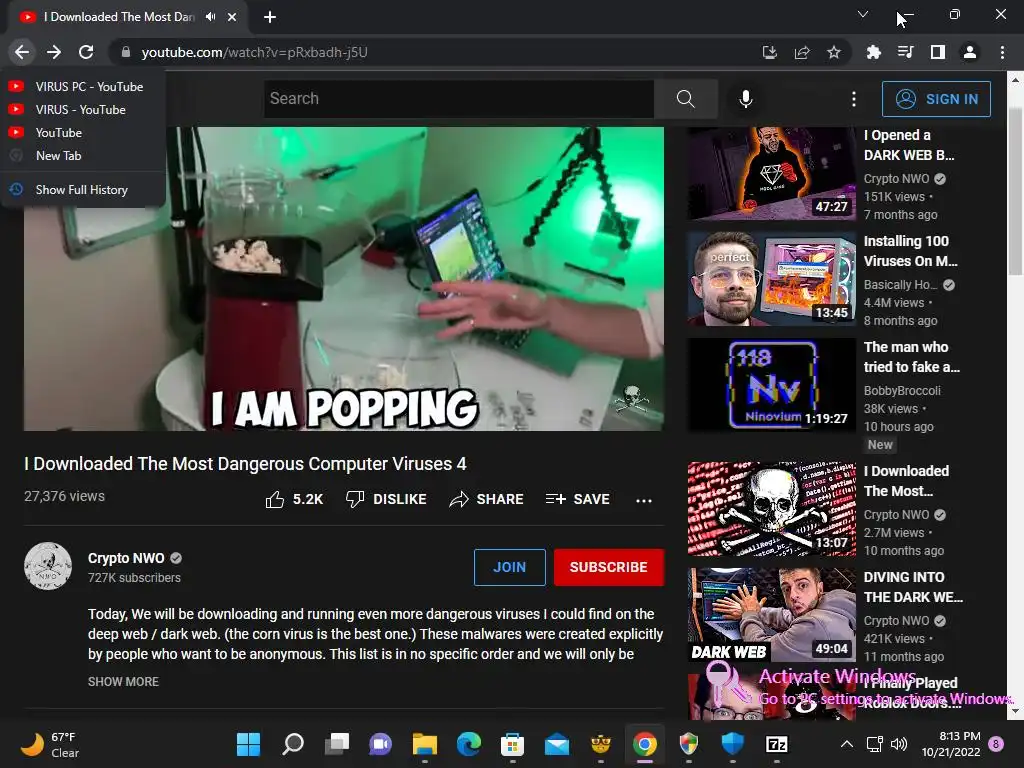Click the SHARE button under the video

(x=487, y=500)
